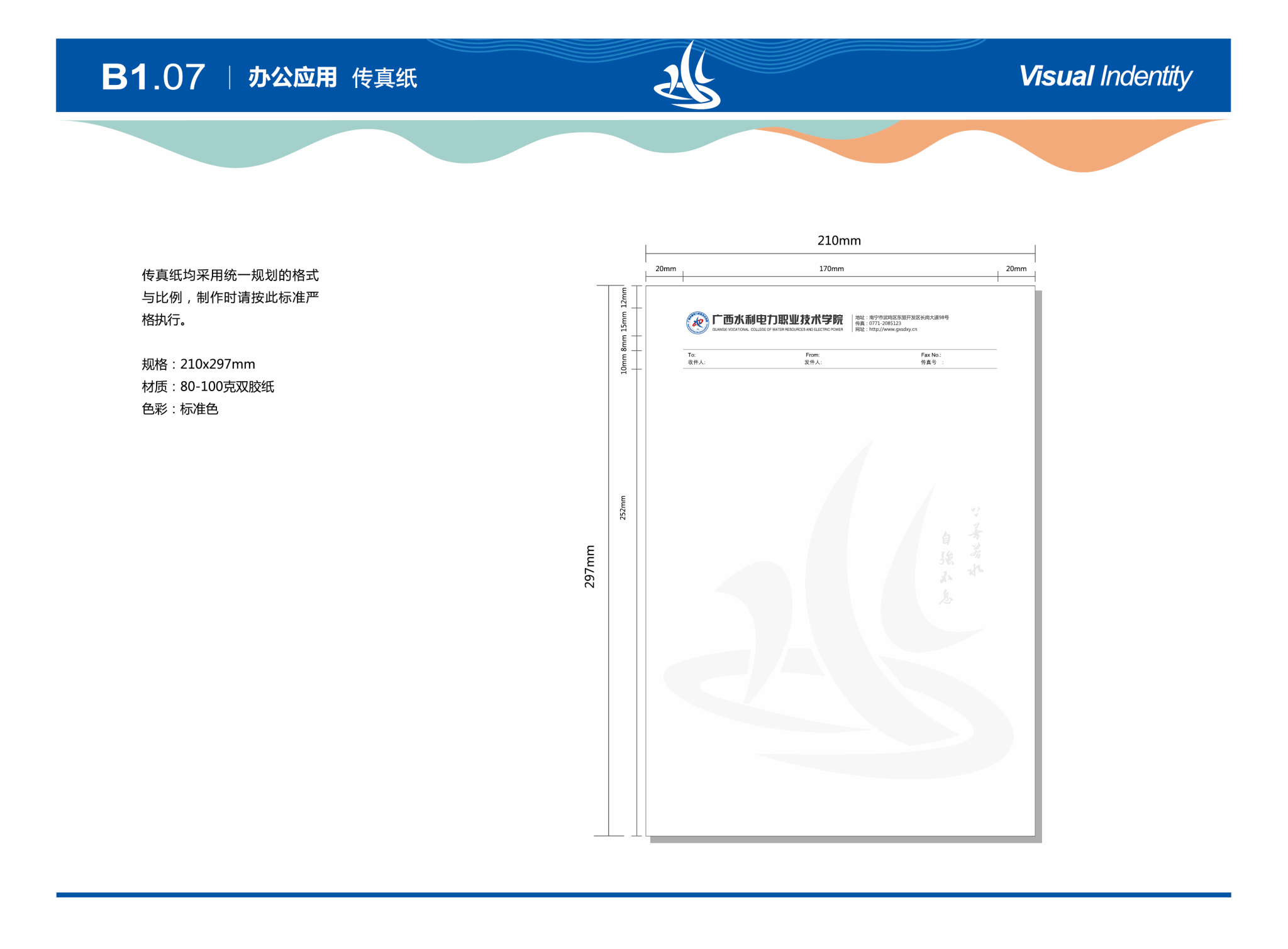Viewport: 1288px width, 949px height.
Task: Click the 材质：80-100克双胶纸 text line
Action: tap(208, 387)
